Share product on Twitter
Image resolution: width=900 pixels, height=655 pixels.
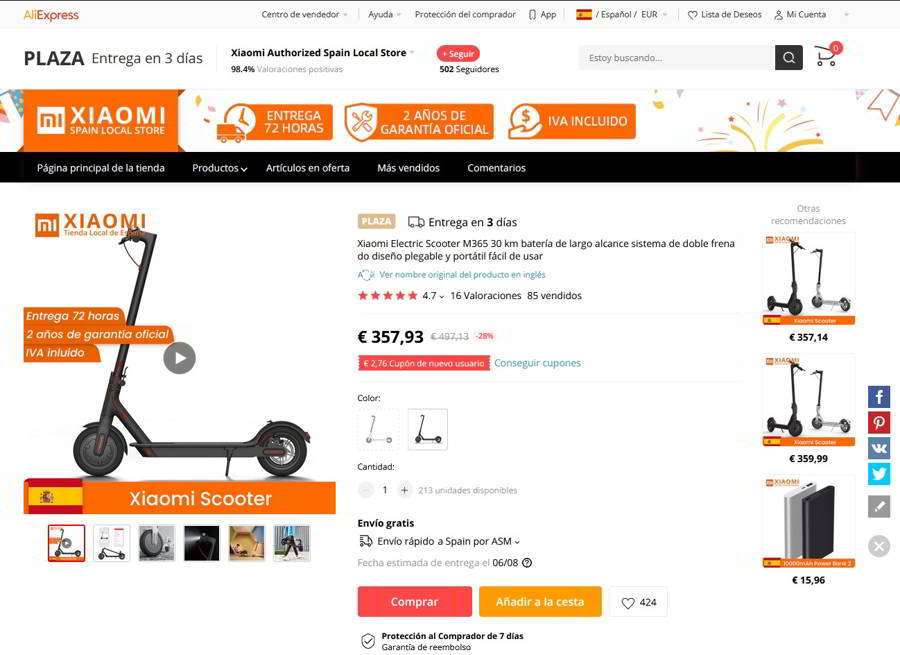(879, 474)
